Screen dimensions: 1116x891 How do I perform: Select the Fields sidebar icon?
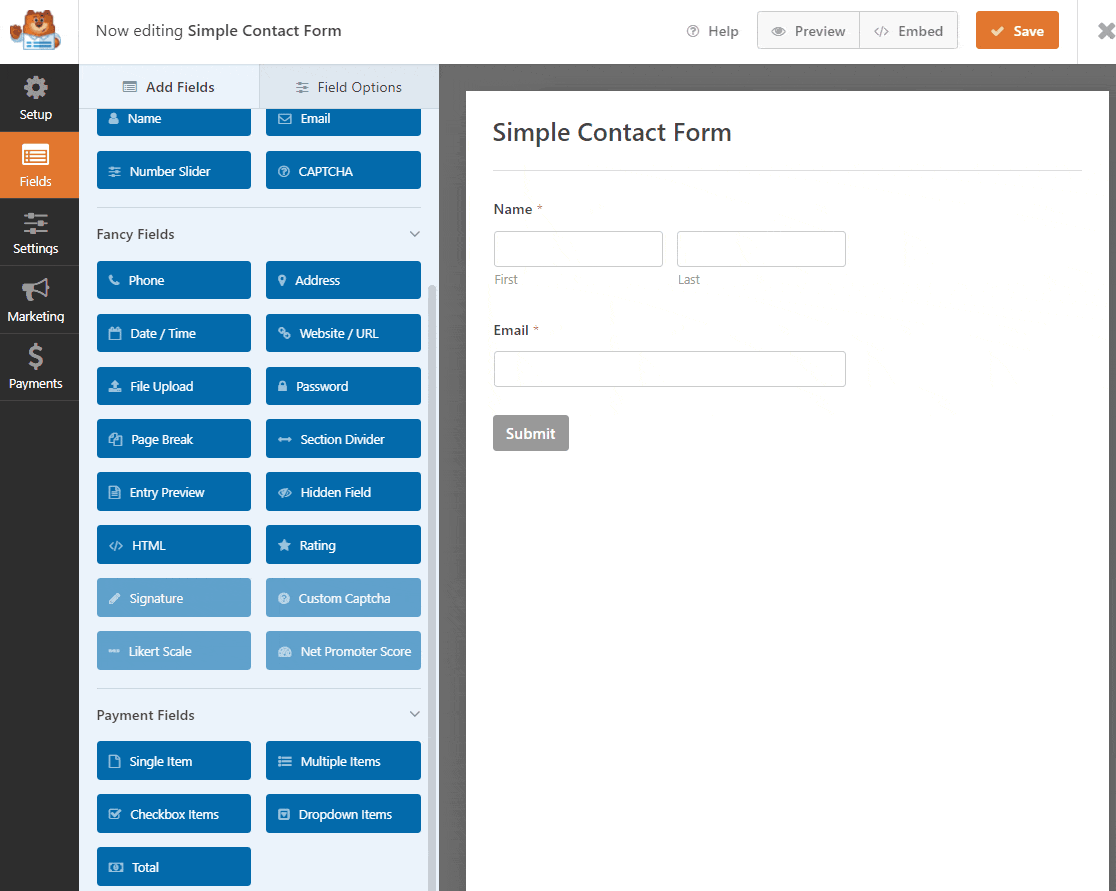(36, 155)
